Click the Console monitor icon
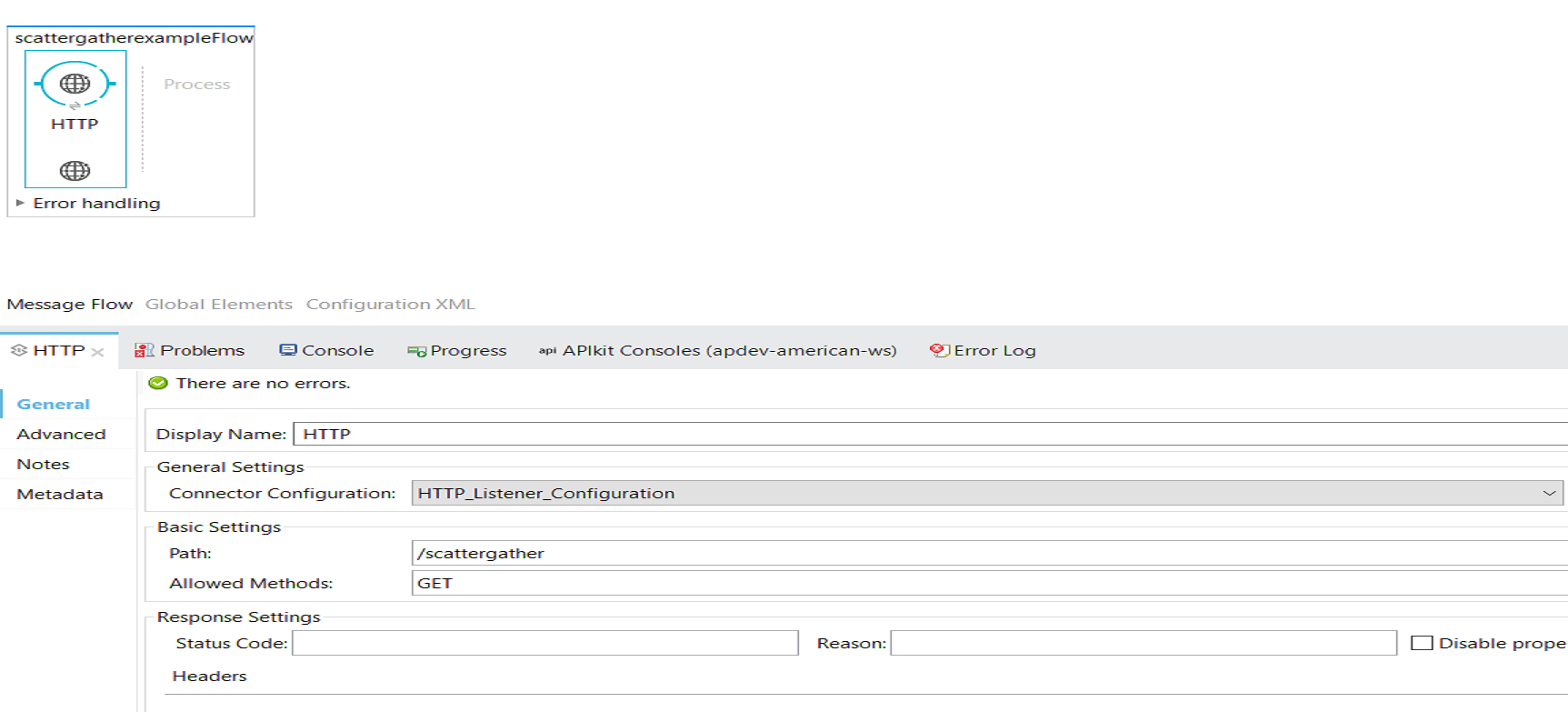This screenshot has width=1568, height=712. tap(288, 350)
